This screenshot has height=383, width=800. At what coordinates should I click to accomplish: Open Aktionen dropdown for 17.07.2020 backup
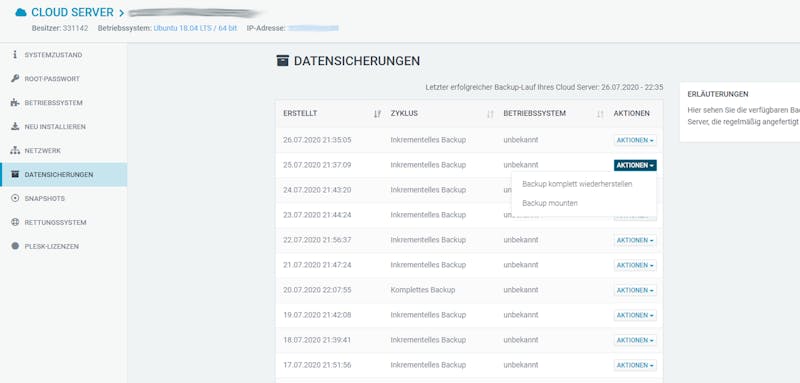(635, 365)
